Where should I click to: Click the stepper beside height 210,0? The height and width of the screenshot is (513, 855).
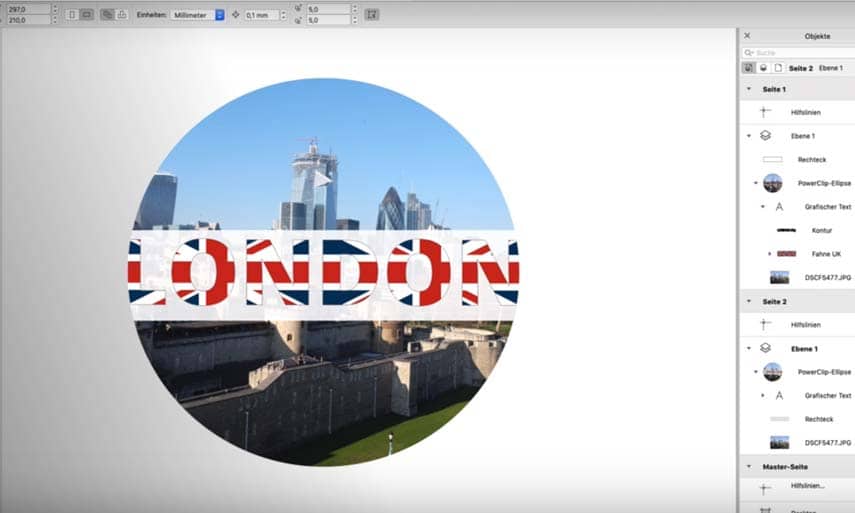tap(55, 20)
